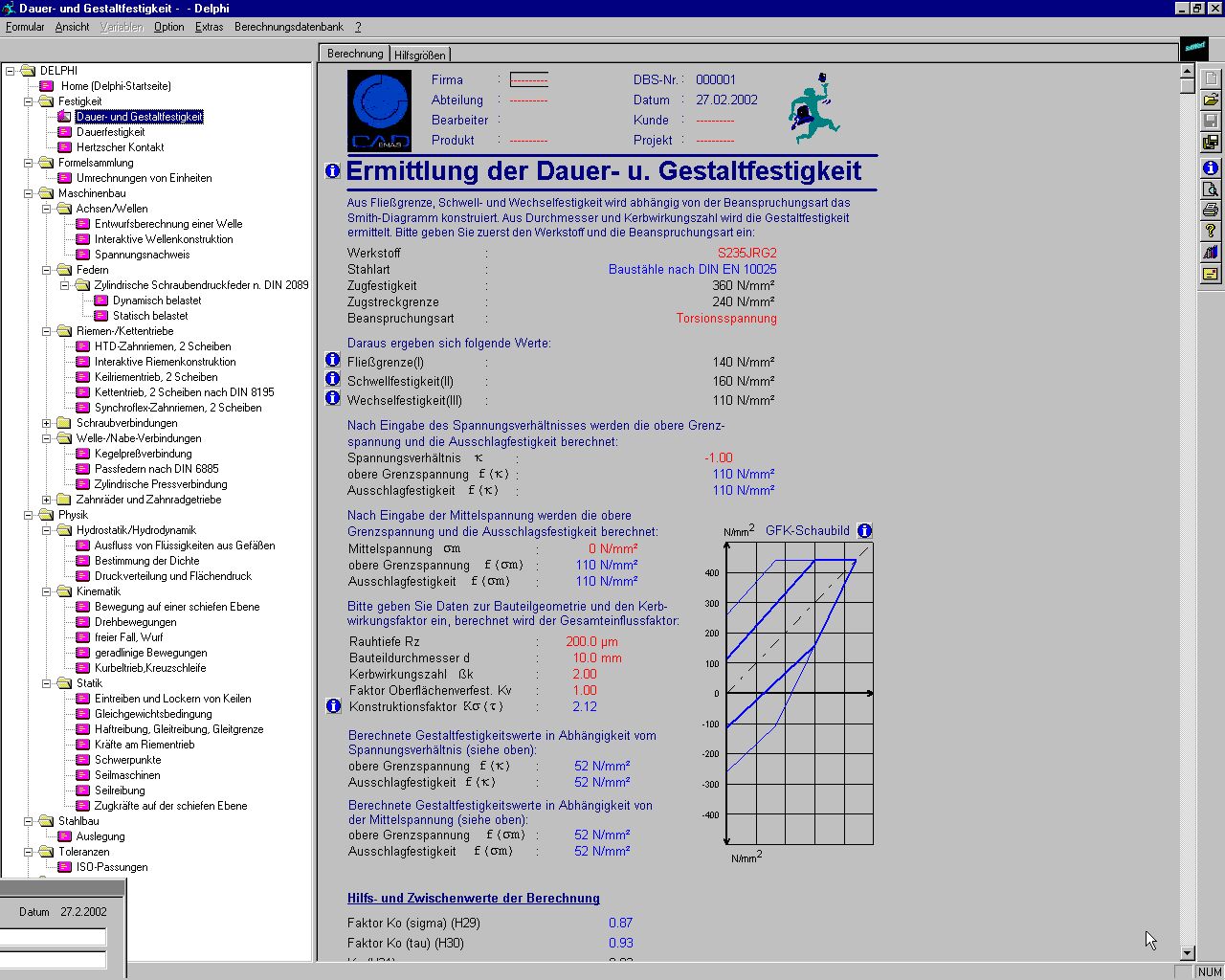Collapse the Toleranzen folder
The image size is (1225, 980).
(28, 852)
